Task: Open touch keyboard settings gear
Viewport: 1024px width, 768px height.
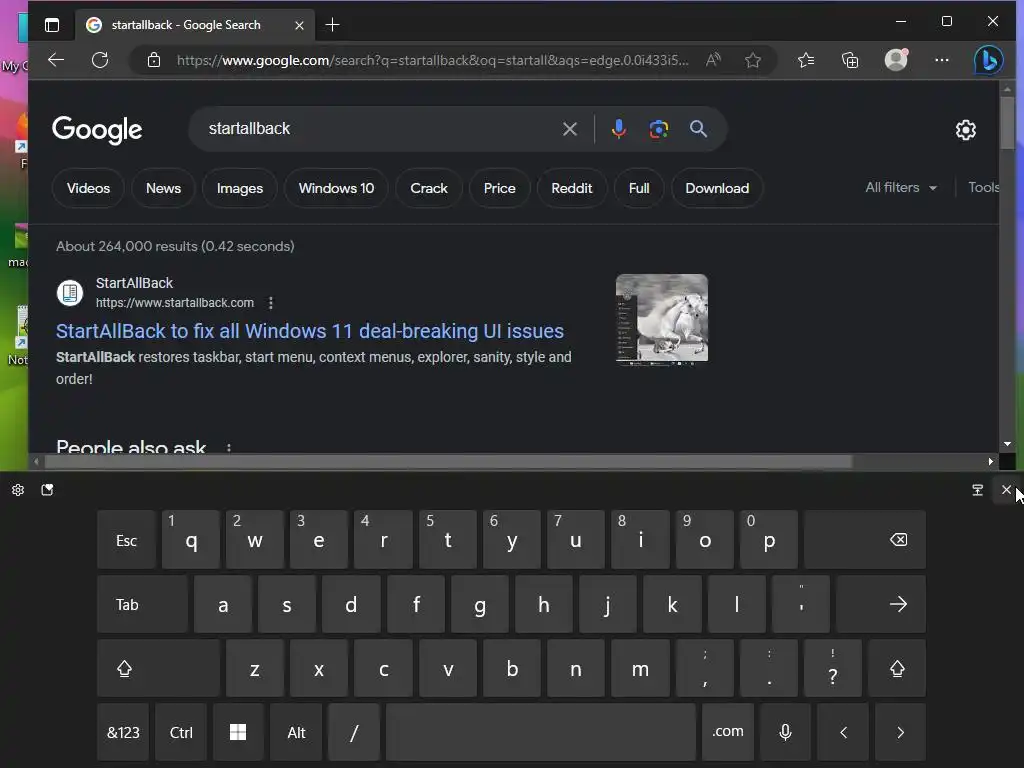Action: click(18, 490)
